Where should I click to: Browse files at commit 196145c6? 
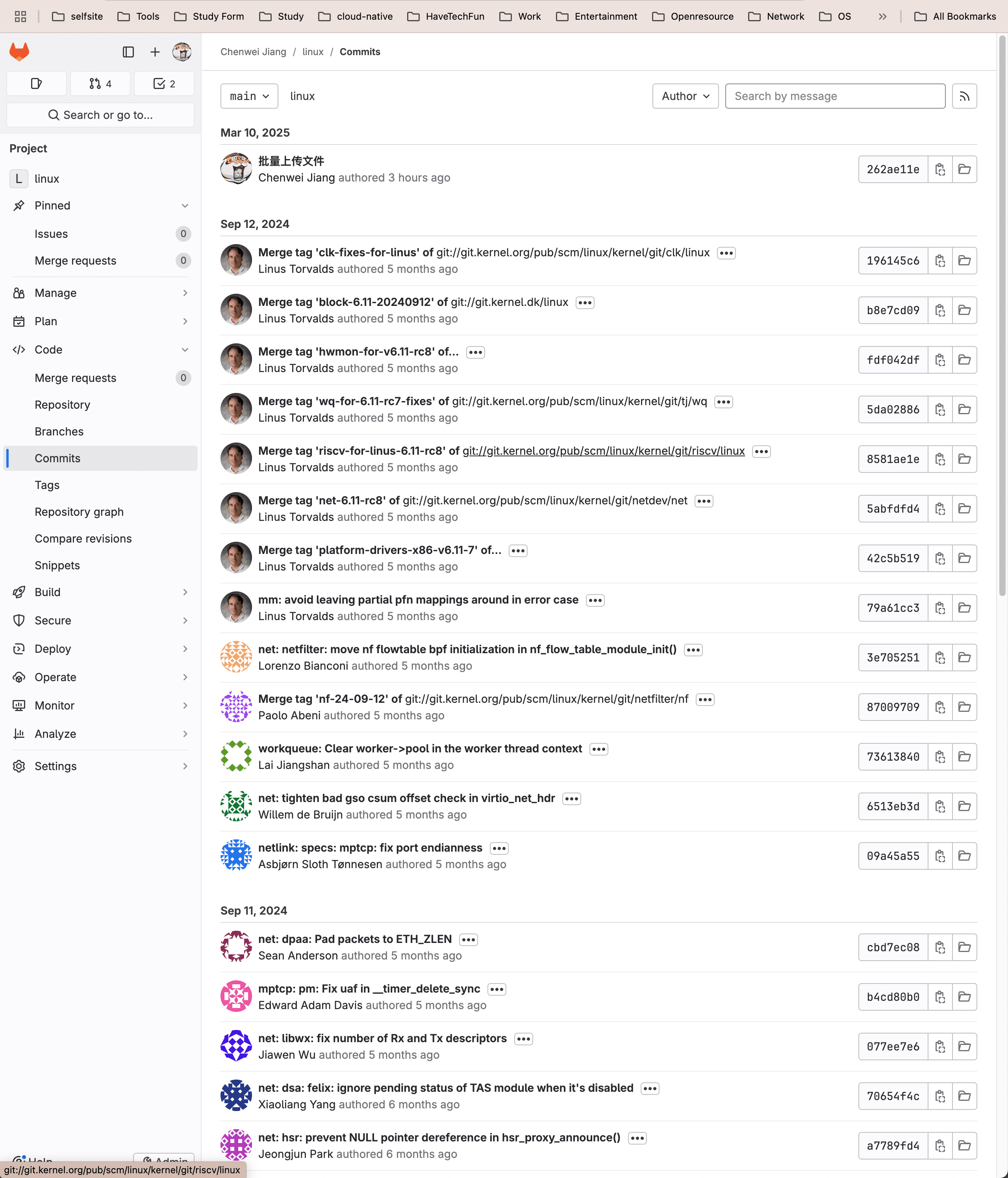point(964,260)
